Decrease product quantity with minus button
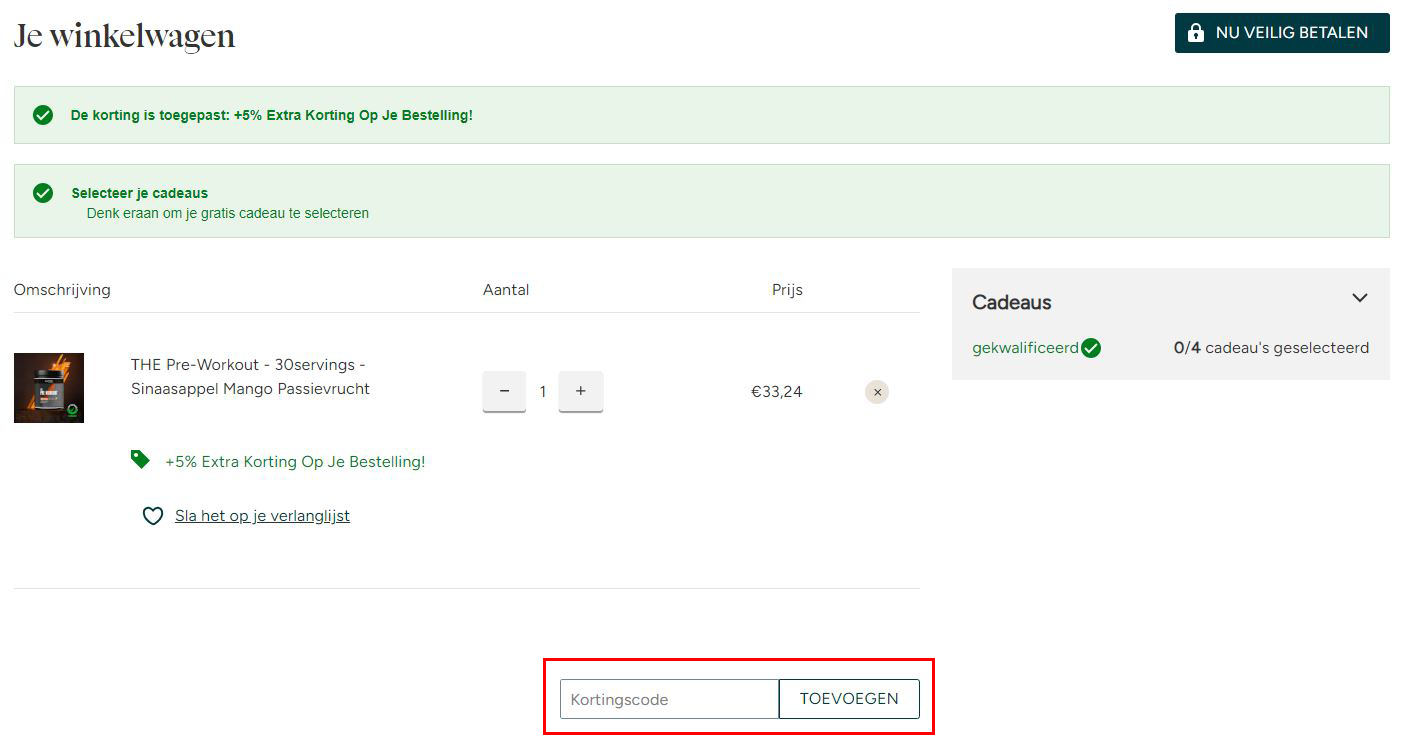This screenshot has height=749, width=1404. click(x=504, y=391)
